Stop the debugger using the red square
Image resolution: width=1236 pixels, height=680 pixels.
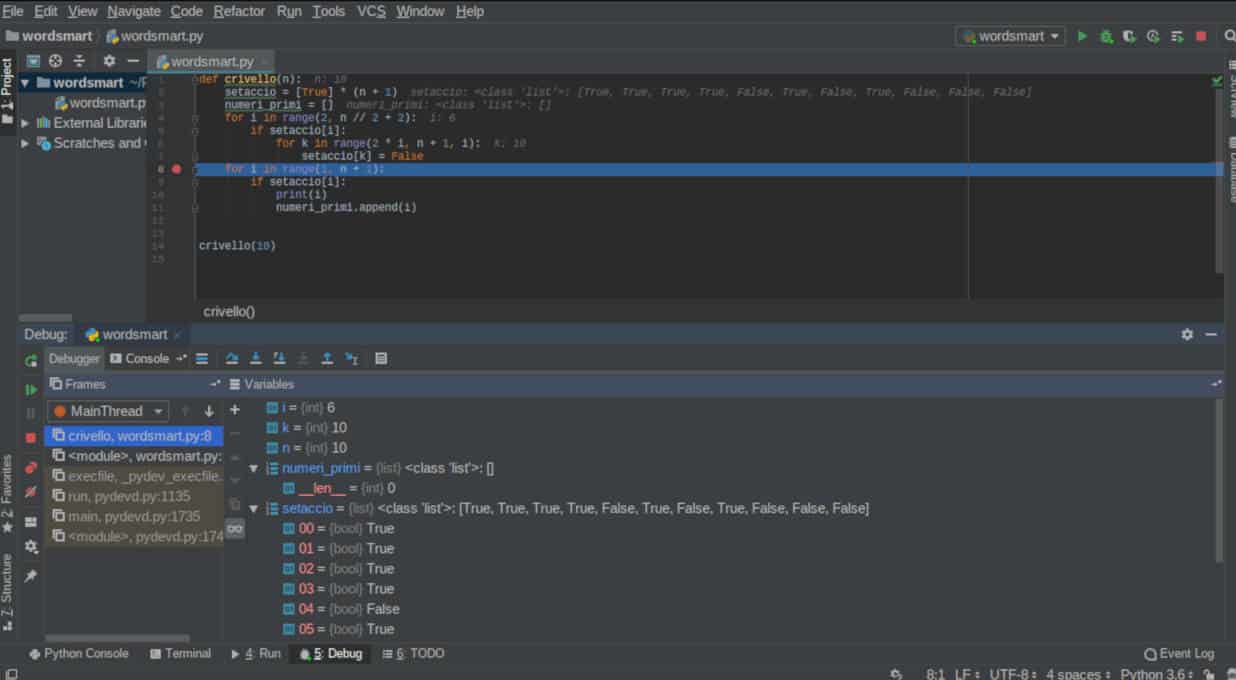pos(31,438)
